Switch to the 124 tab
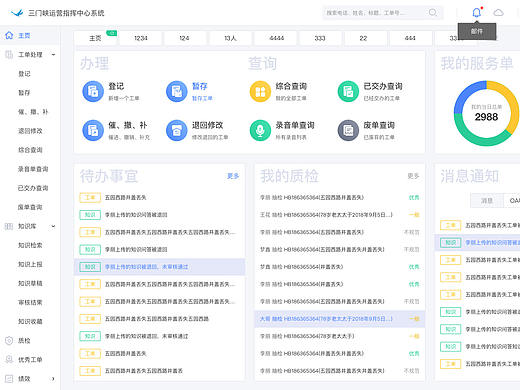The image size is (520, 390). (x=184, y=38)
